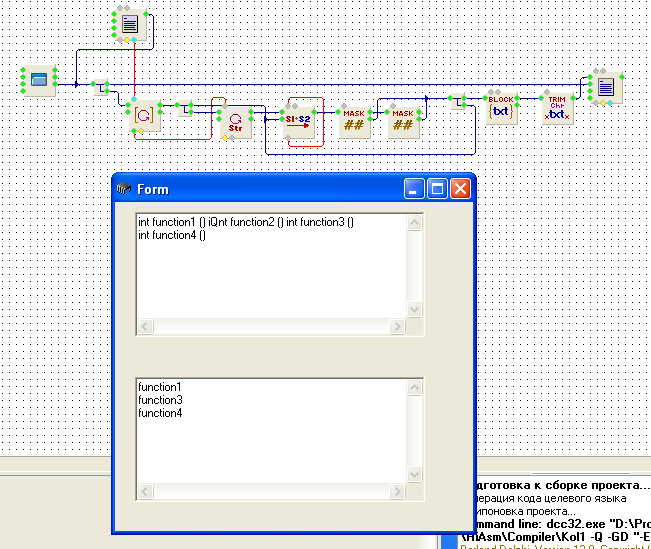Click the down arrow of the lower memo scrollbar
The width and height of the screenshot is (651, 549).
415,474
